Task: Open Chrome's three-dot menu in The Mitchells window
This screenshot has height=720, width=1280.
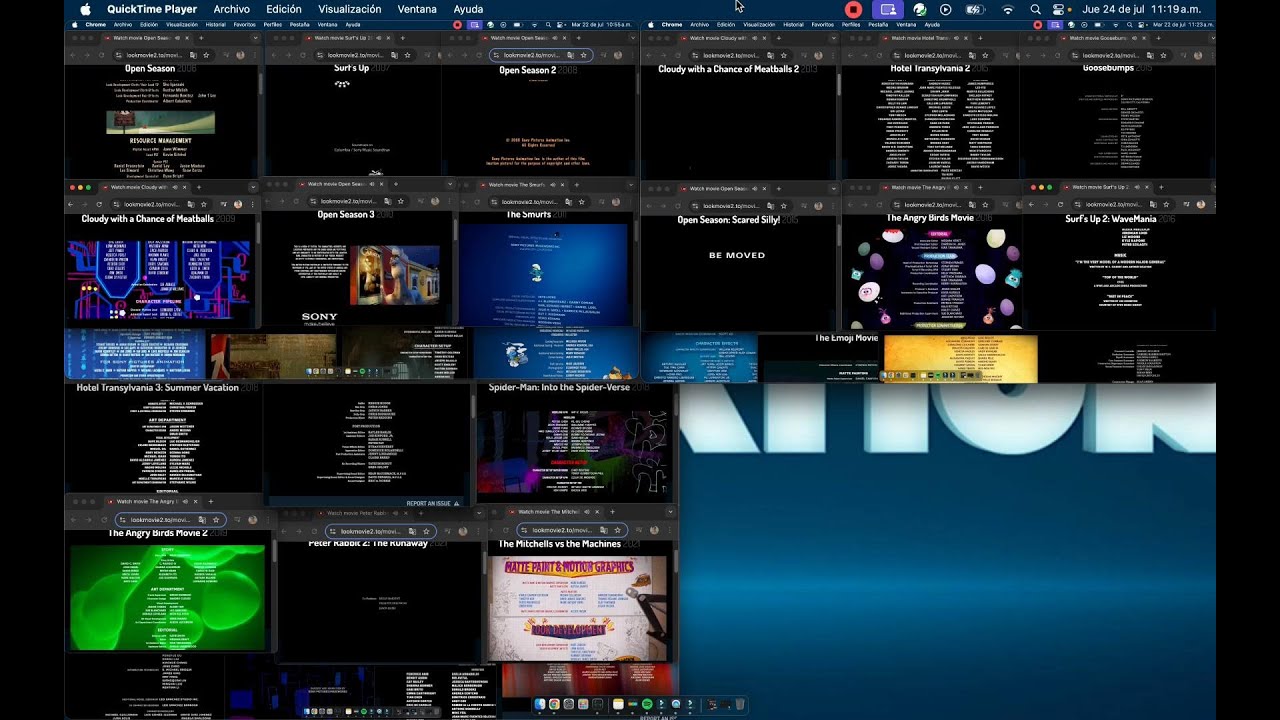Action: pyautogui.click(x=672, y=530)
